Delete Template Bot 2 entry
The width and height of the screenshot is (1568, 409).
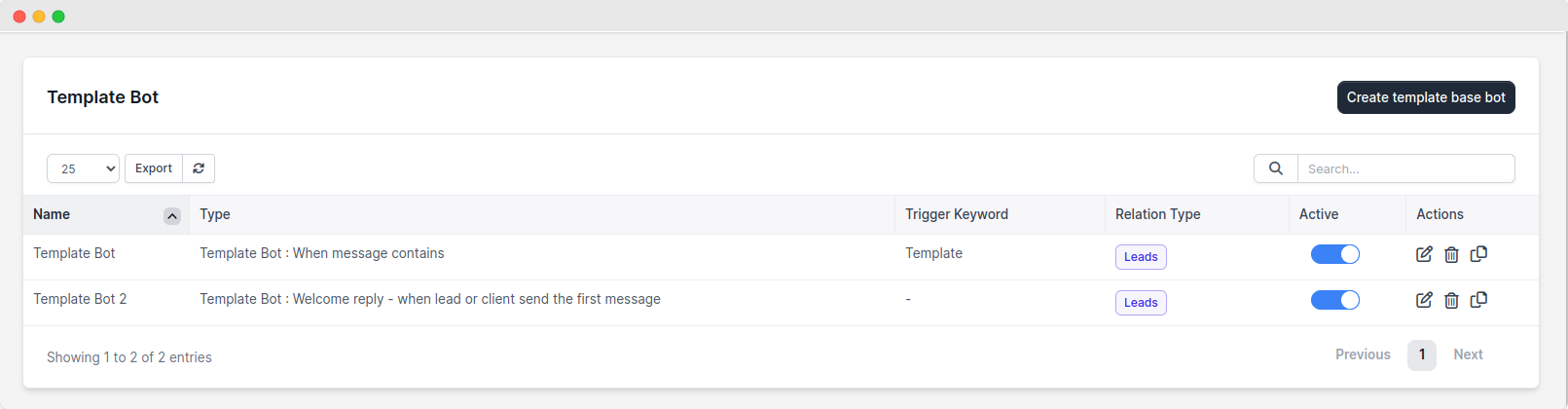coord(1451,300)
